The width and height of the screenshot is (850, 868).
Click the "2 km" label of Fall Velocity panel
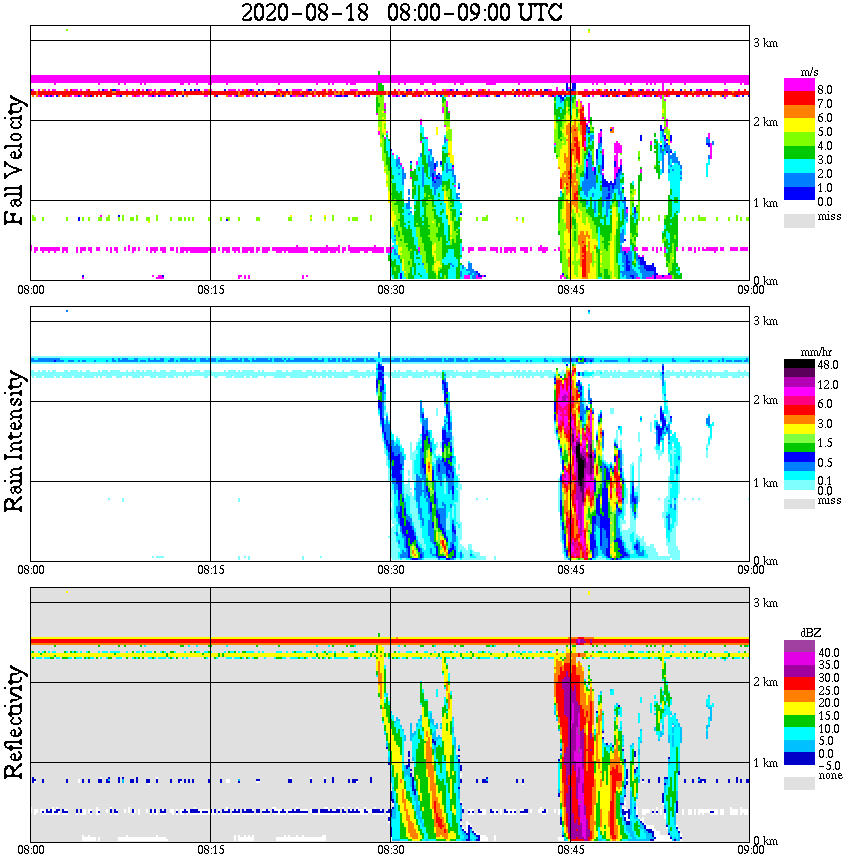coord(765,122)
